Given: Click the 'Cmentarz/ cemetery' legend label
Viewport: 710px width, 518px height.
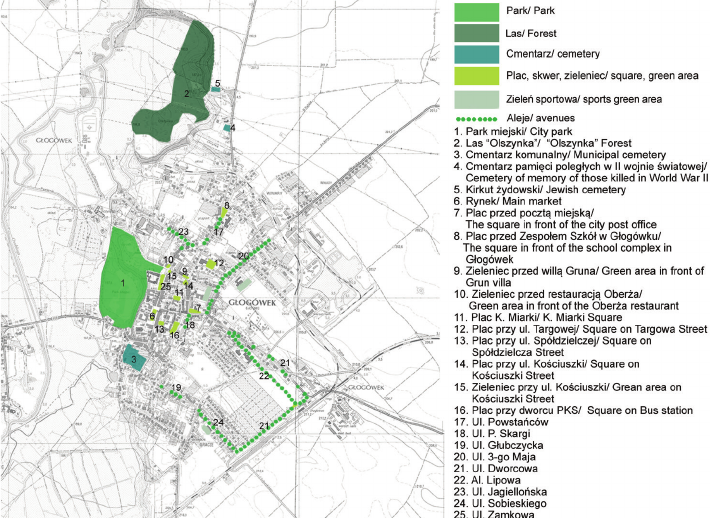Looking at the screenshot, I should [x=553, y=54].
